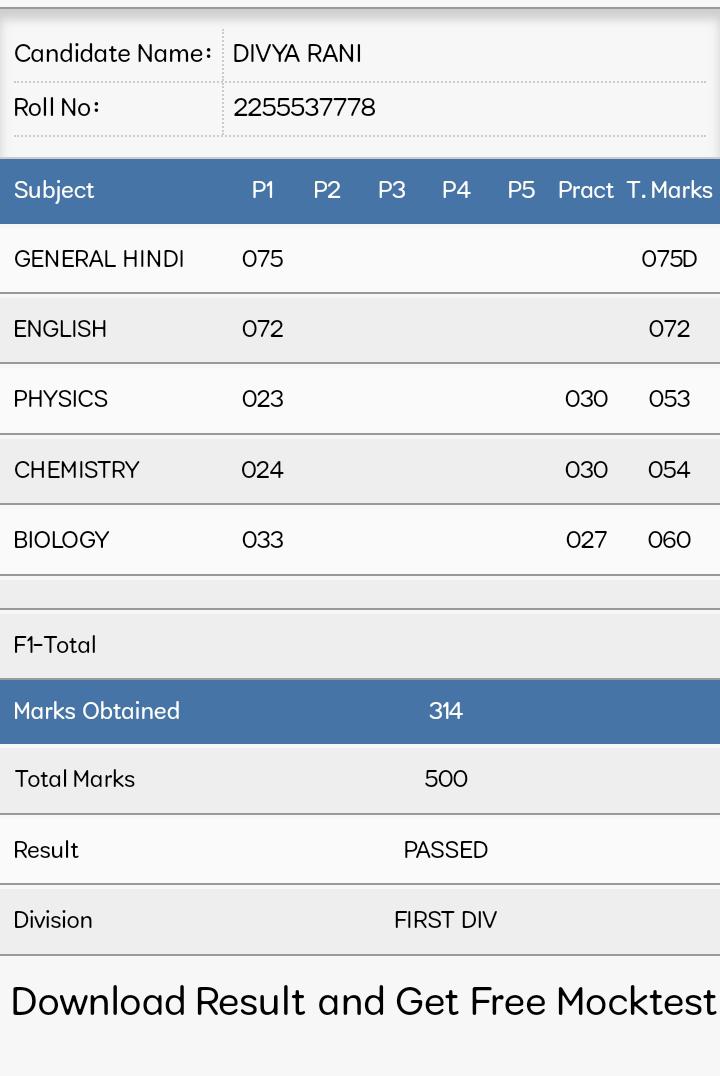This screenshot has width=720, height=1076.
Task: Select candidate name DIVYA RANI text
Action: [297, 54]
